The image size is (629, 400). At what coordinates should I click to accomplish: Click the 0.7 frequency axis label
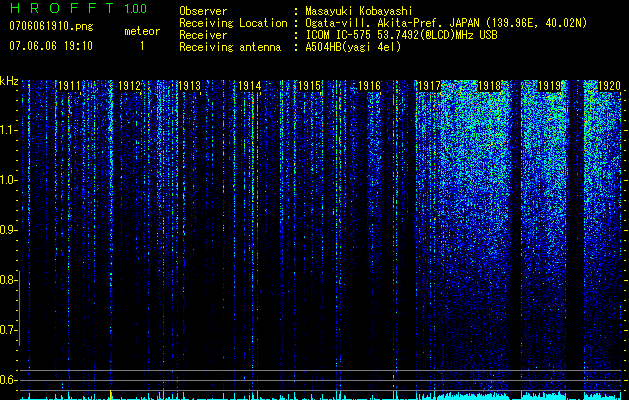(7, 330)
